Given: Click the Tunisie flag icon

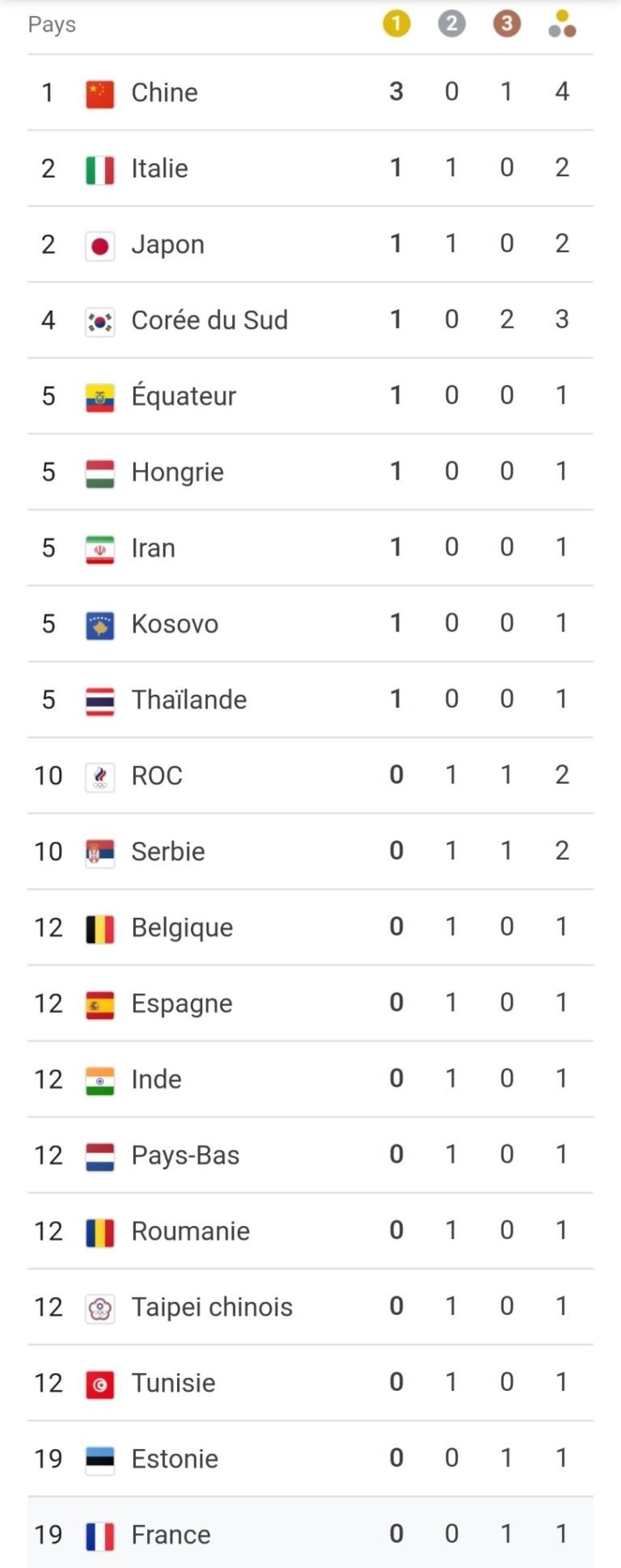Looking at the screenshot, I should coord(100,1384).
